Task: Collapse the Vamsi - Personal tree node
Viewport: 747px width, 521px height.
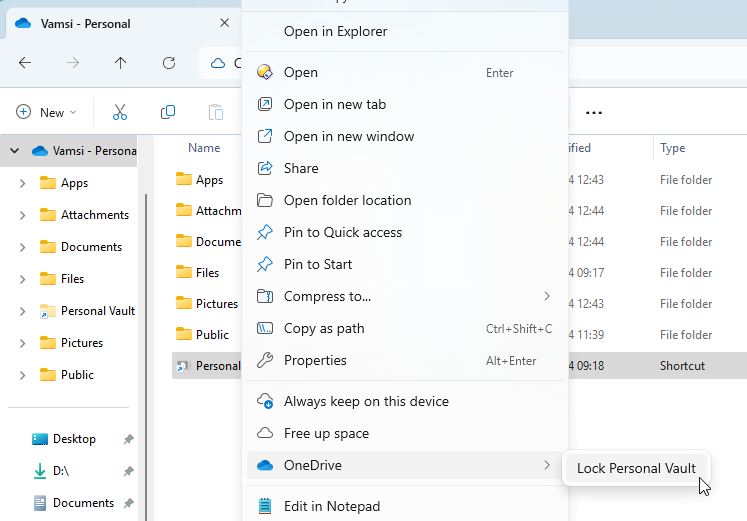Action: coord(14,151)
